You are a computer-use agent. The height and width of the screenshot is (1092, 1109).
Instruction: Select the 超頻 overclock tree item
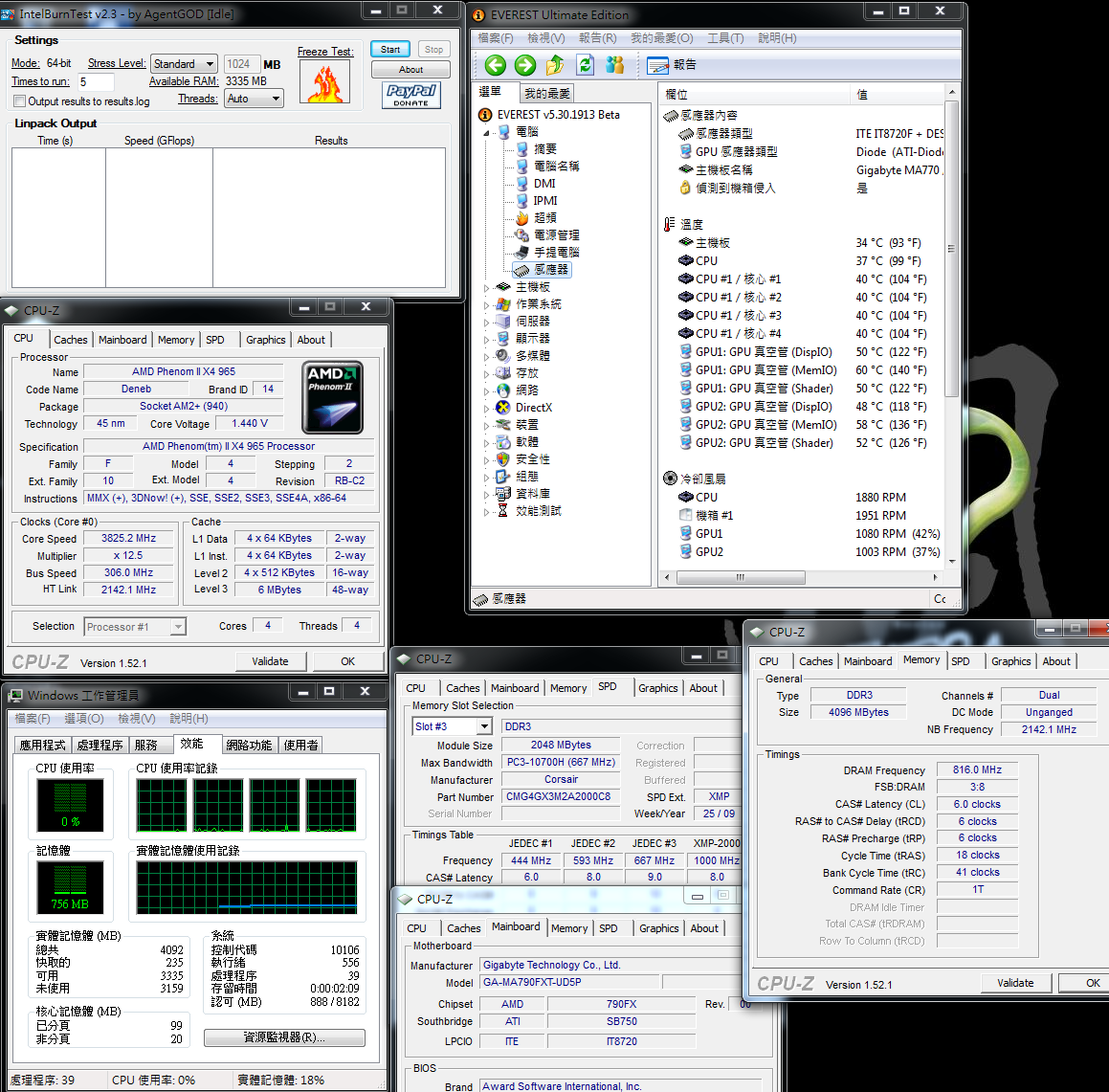(x=544, y=218)
